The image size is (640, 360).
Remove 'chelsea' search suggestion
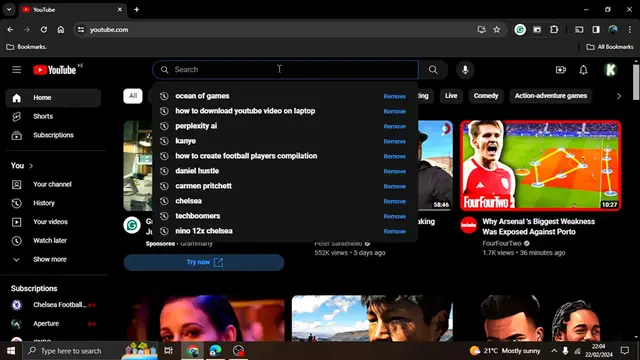(x=394, y=201)
